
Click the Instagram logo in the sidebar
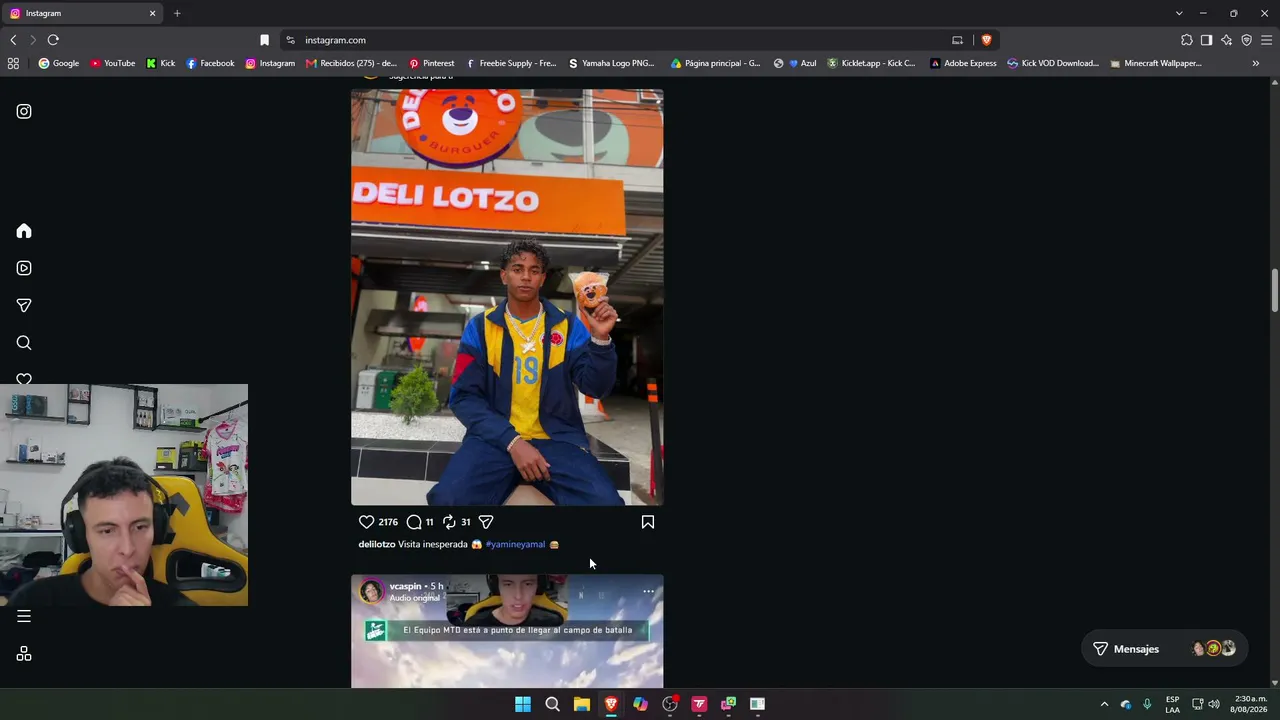[24, 111]
